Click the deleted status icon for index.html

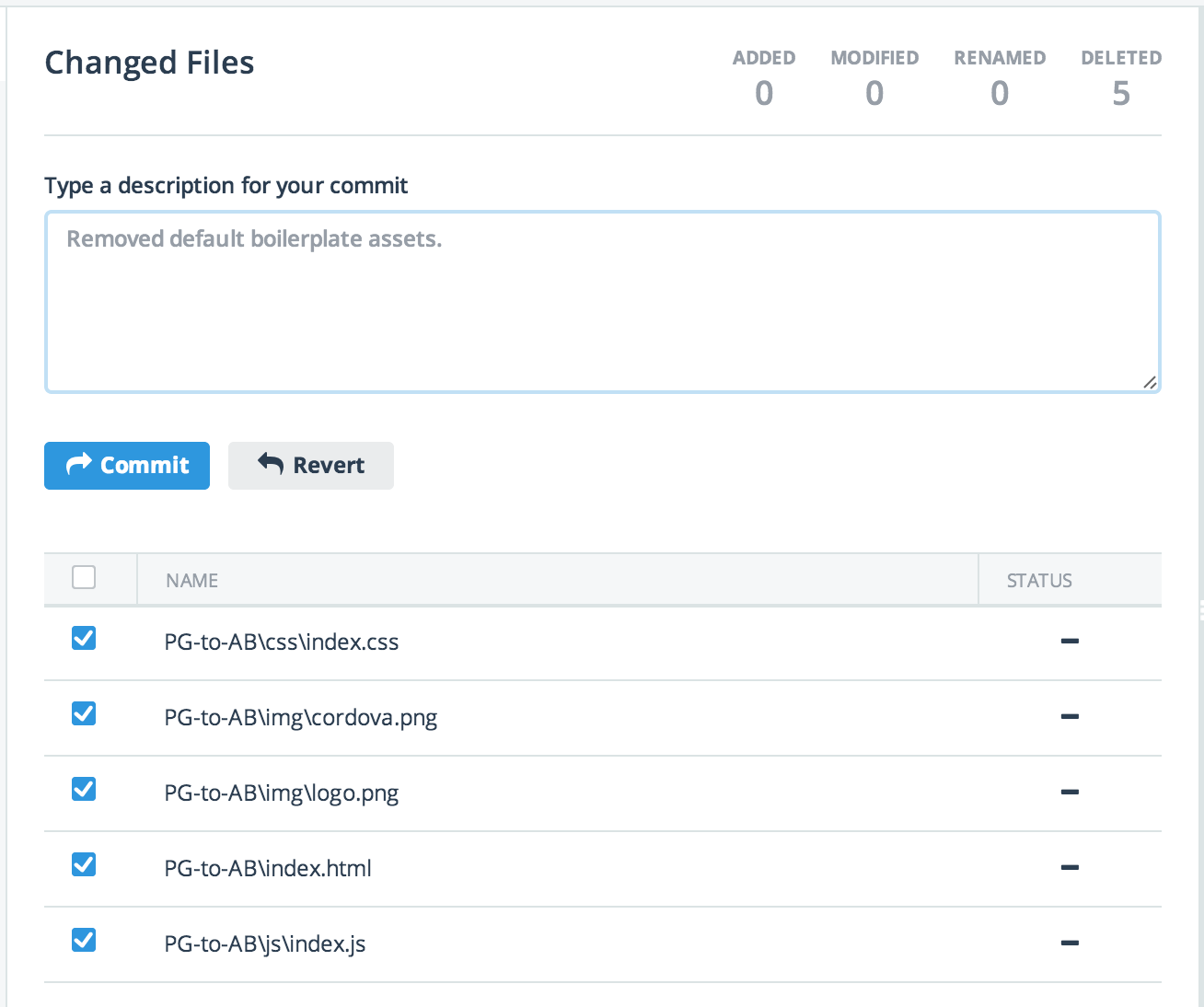pyautogui.click(x=1070, y=868)
